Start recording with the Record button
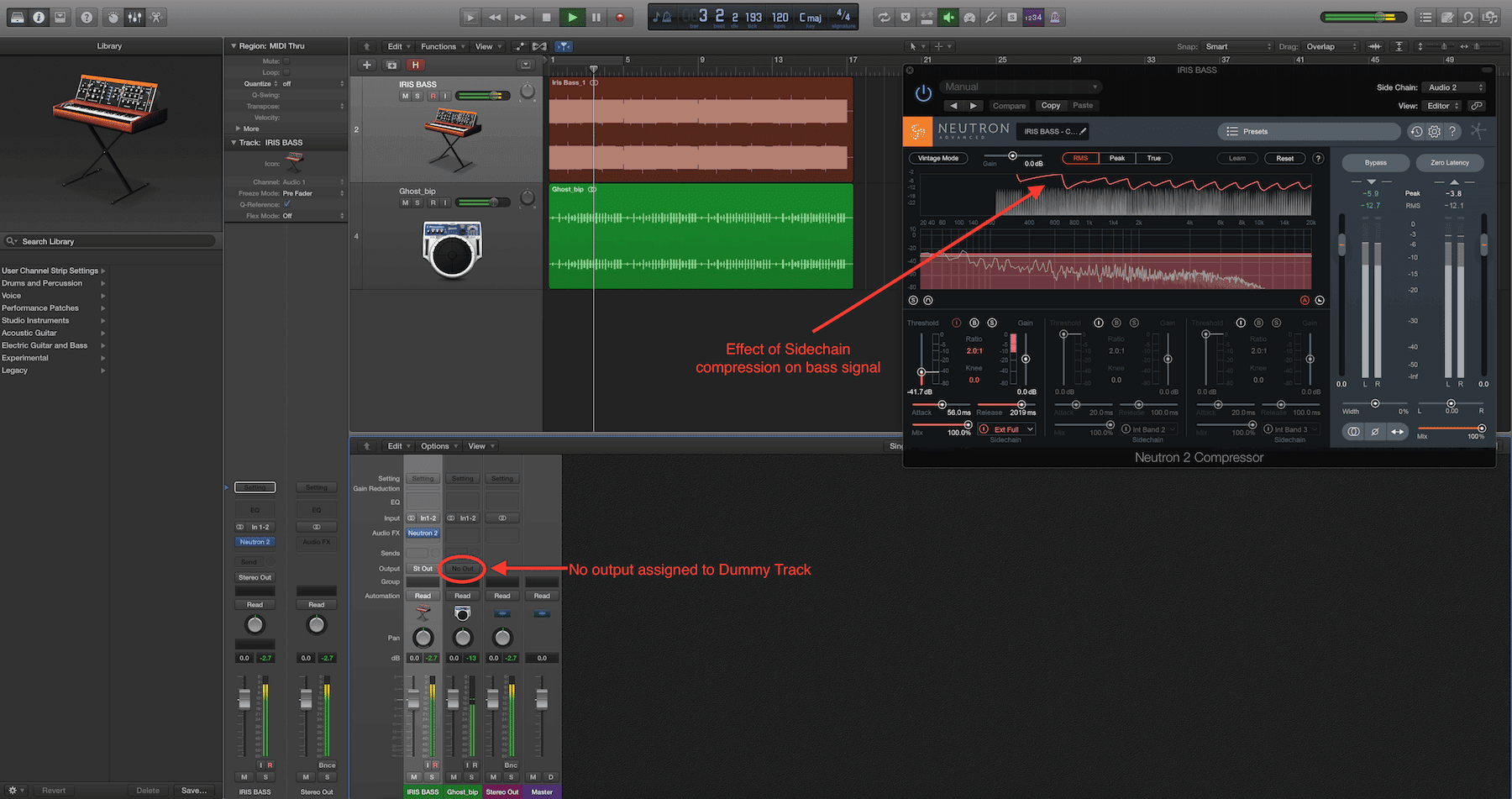1512x799 pixels. [620, 17]
